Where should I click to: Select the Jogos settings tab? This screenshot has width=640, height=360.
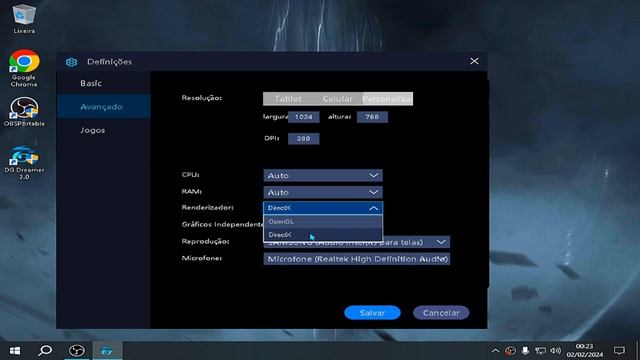(104, 130)
